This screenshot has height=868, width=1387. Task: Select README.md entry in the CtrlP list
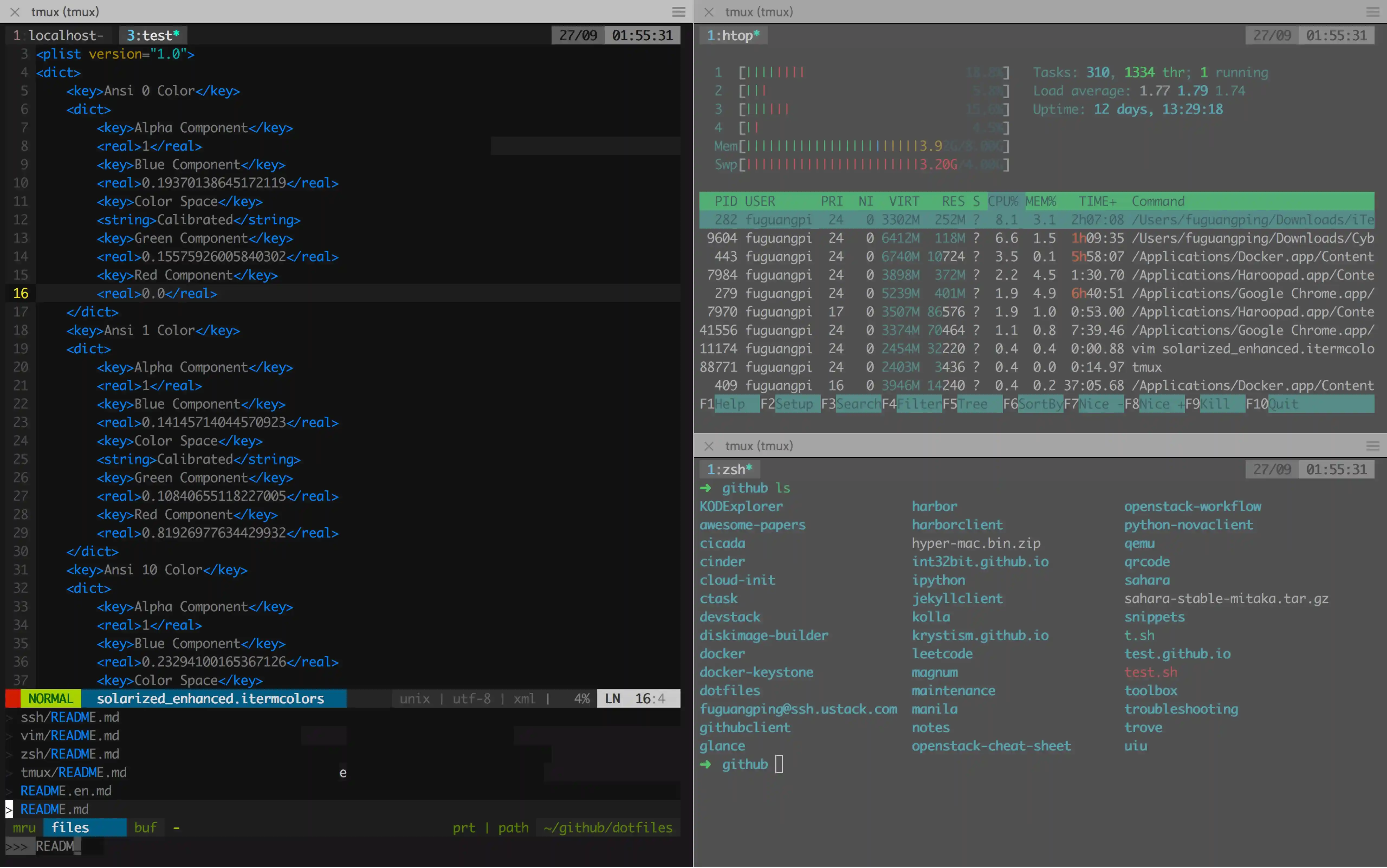[x=54, y=809]
